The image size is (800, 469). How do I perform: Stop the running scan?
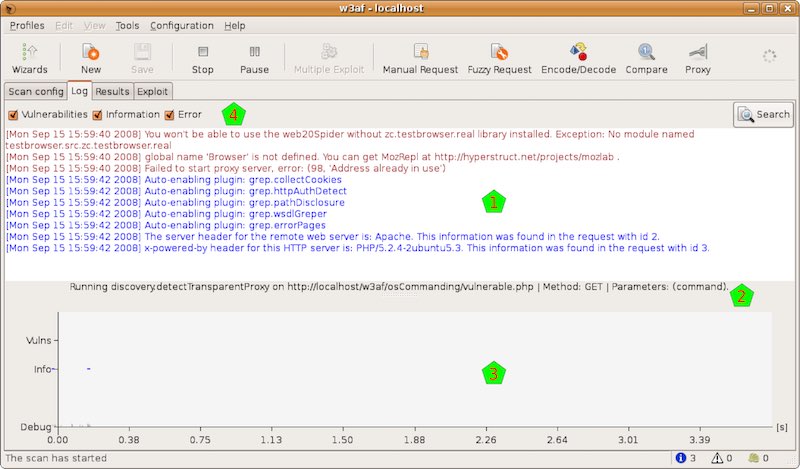click(203, 58)
